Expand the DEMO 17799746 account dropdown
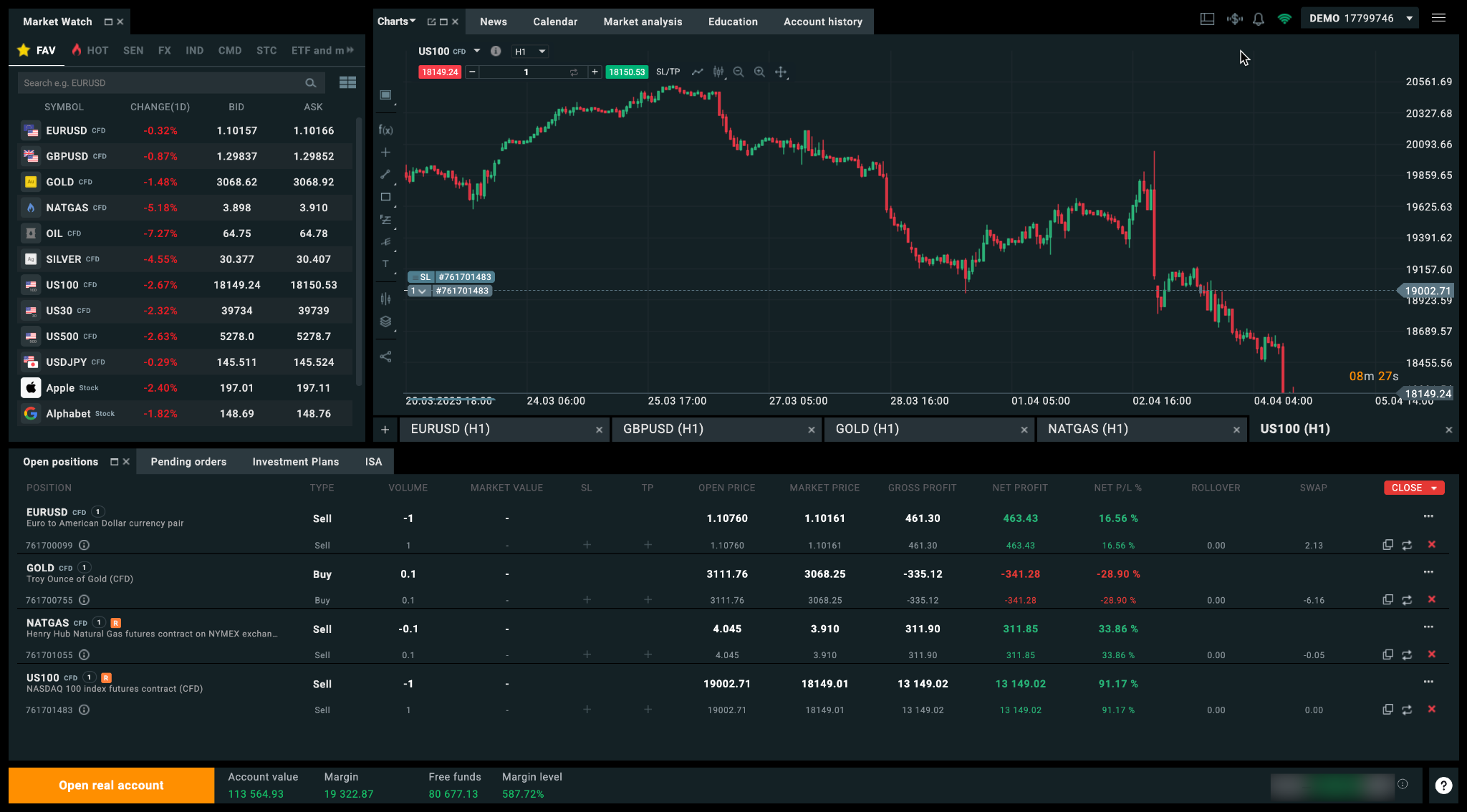The width and height of the screenshot is (1467, 812). (1360, 19)
